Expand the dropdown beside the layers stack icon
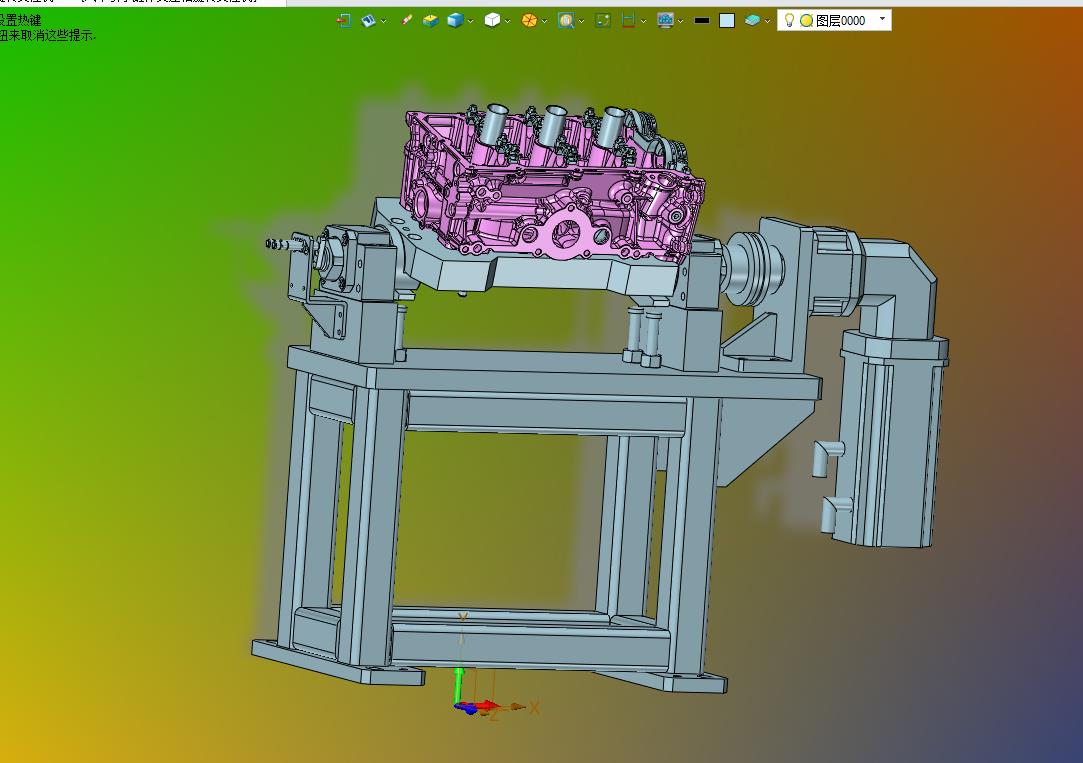 tap(767, 21)
